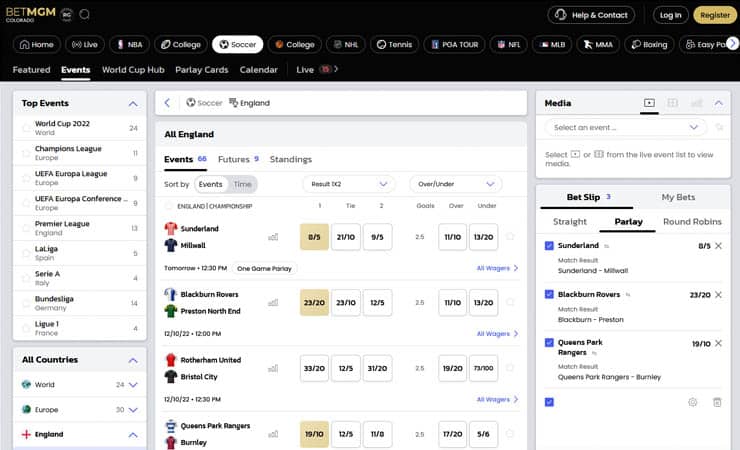Click the BetMGM logo
The image size is (740, 450).
coord(31,14)
